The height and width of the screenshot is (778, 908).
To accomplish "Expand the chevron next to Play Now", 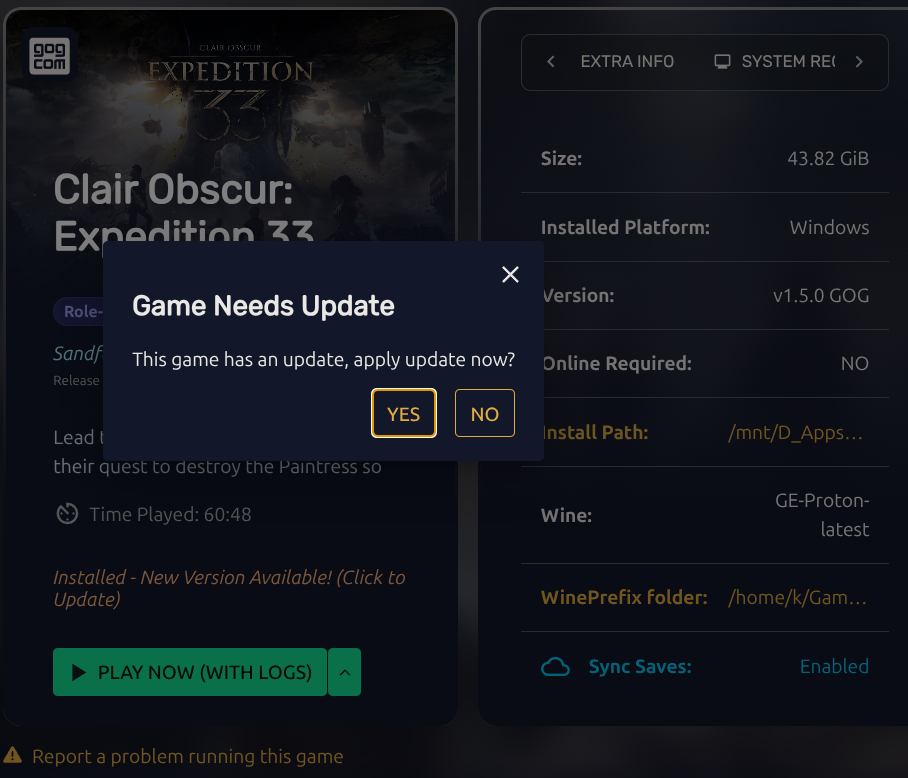I will point(345,672).
